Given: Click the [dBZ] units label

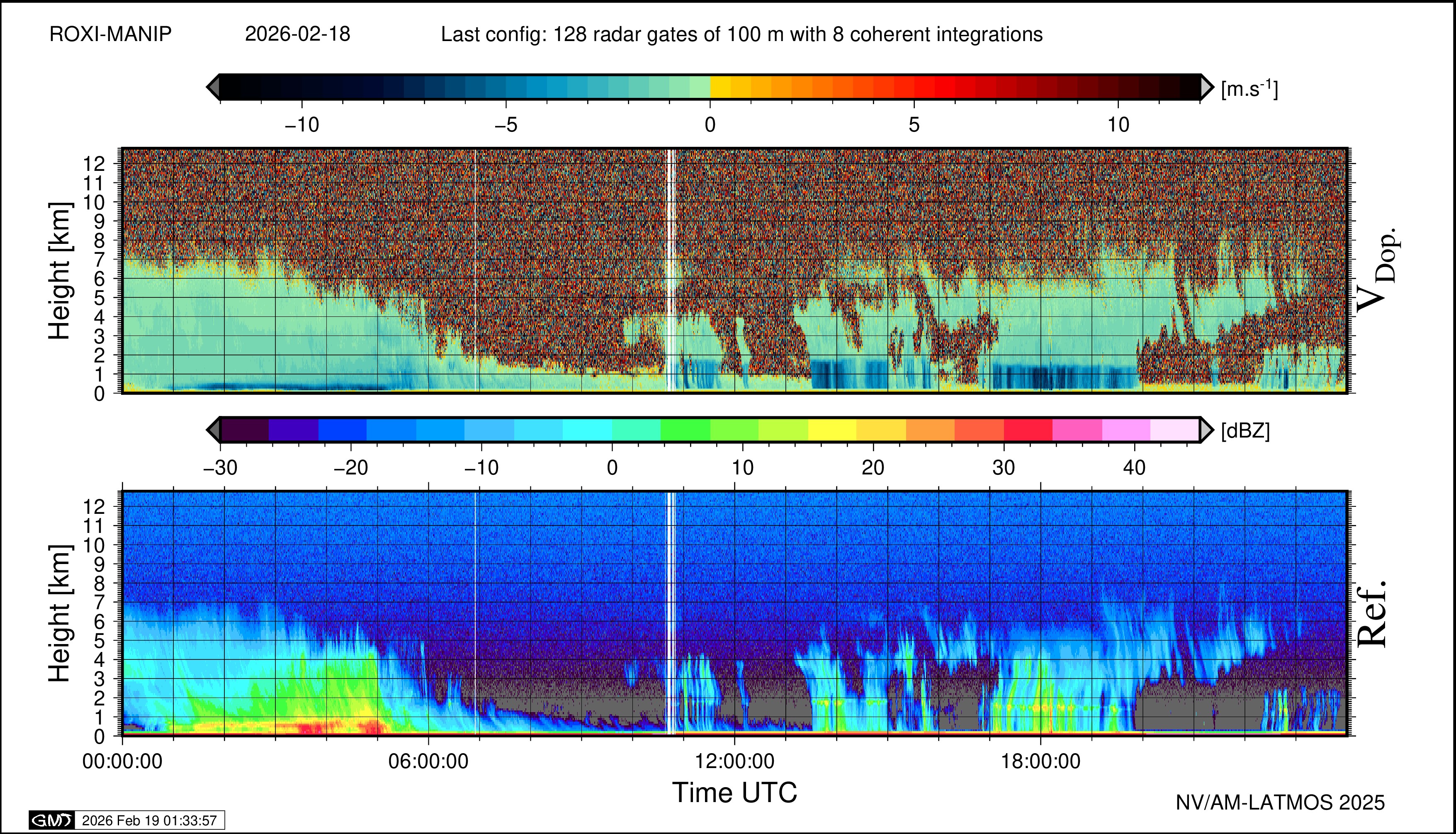Looking at the screenshot, I should point(1245,431).
